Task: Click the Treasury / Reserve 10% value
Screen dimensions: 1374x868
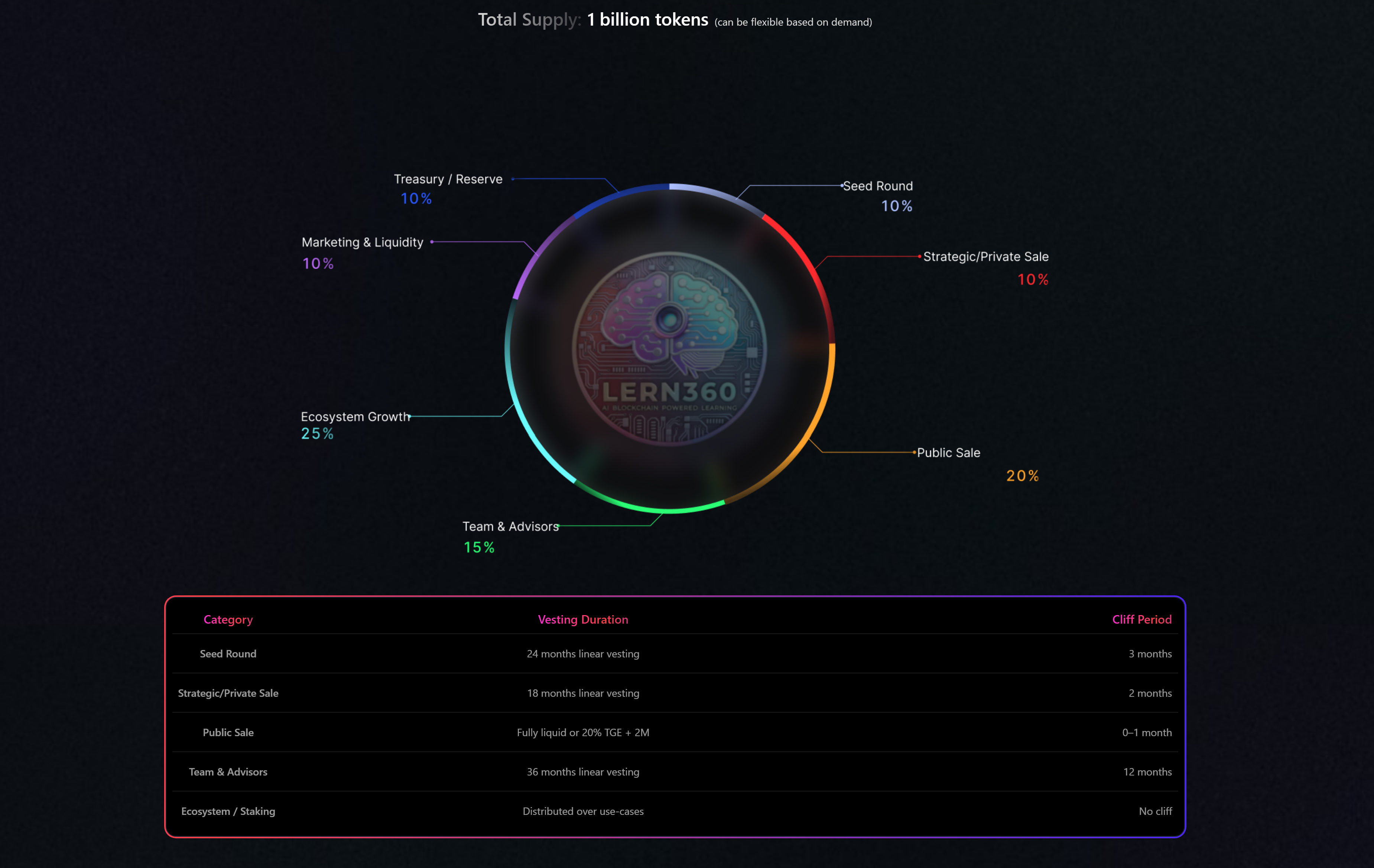Action: click(x=416, y=199)
